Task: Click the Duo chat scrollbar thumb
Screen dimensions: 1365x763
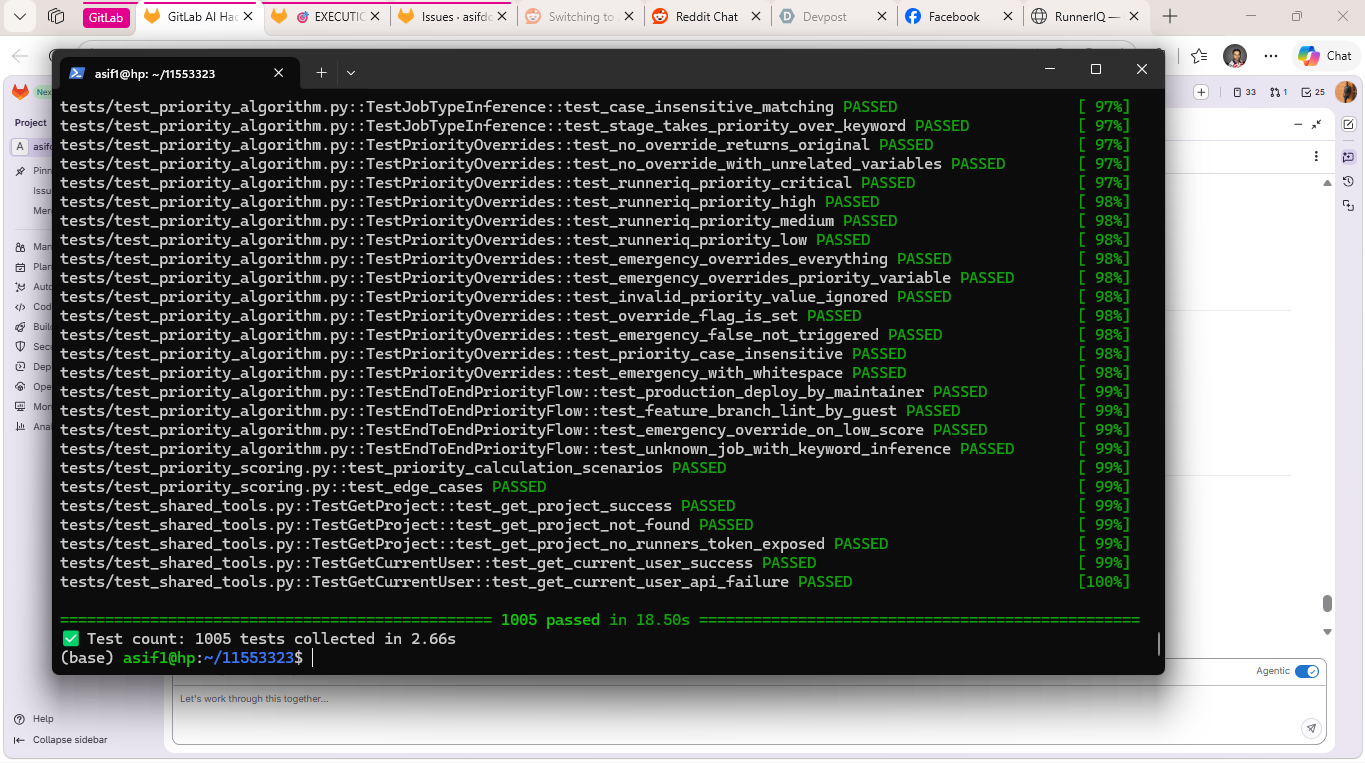Action: pyautogui.click(x=1328, y=603)
